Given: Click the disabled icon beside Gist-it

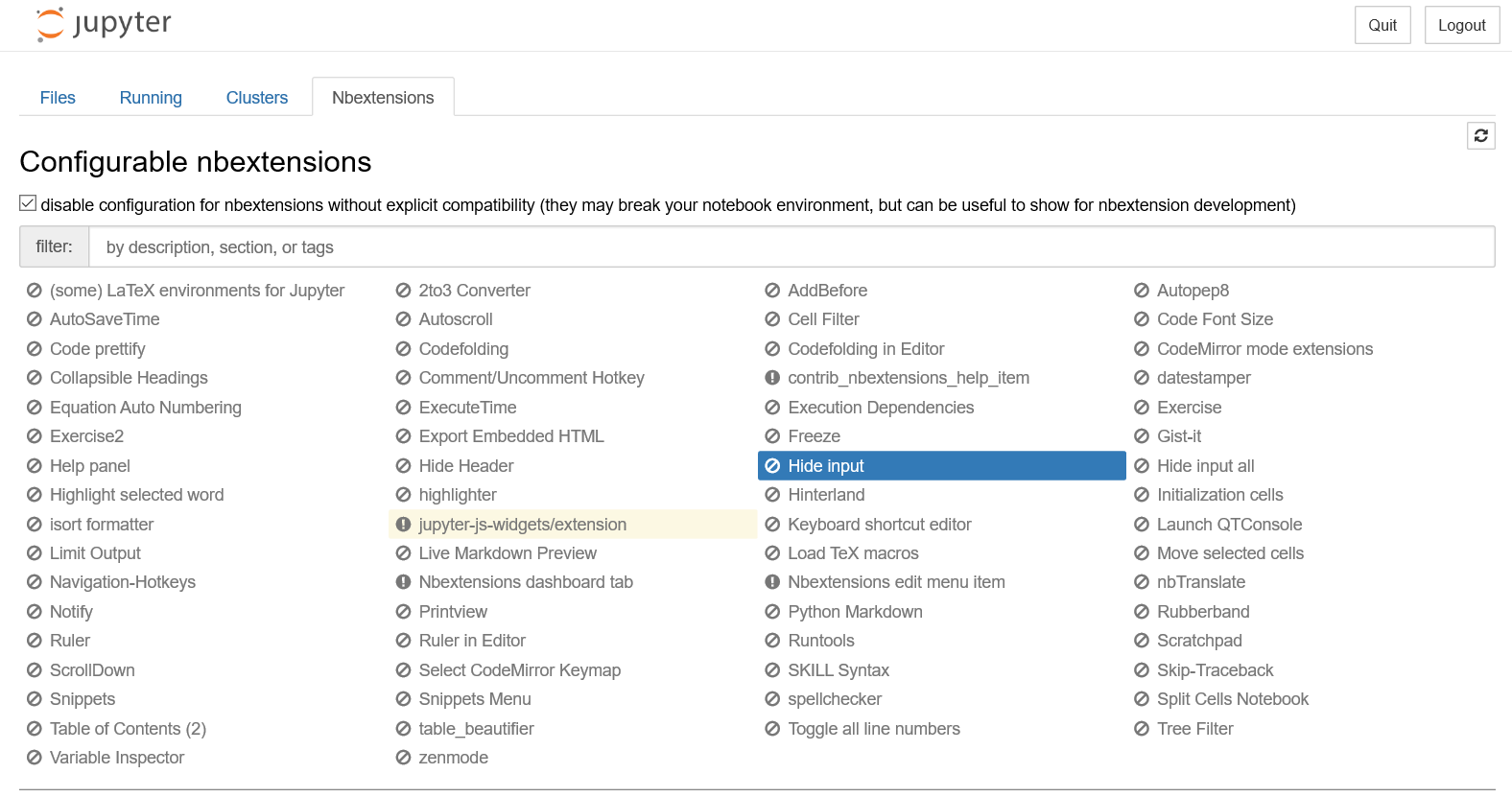Looking at the screenshot, I should click(x=1142, y=436).
